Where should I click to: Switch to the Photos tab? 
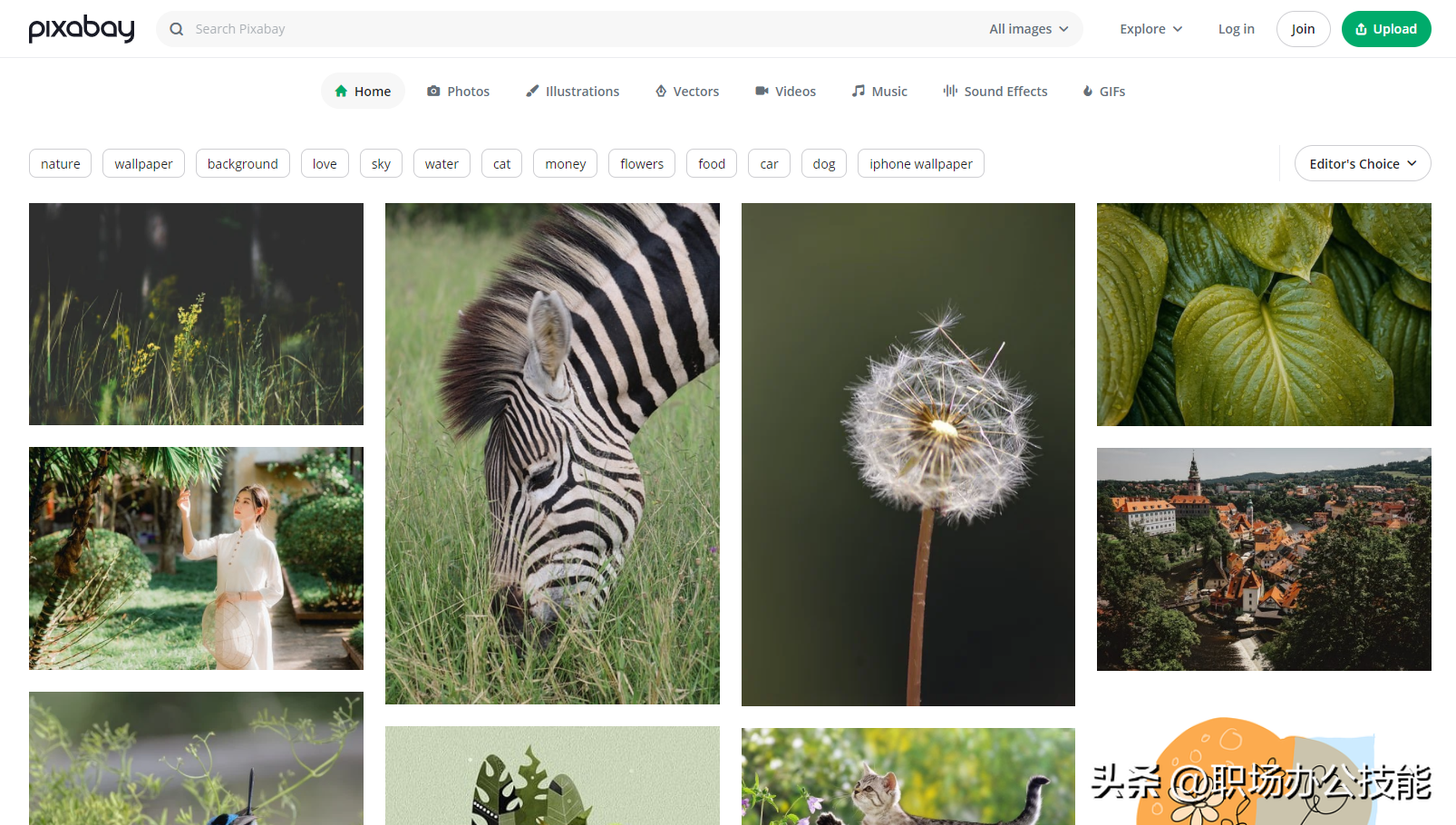459,91
